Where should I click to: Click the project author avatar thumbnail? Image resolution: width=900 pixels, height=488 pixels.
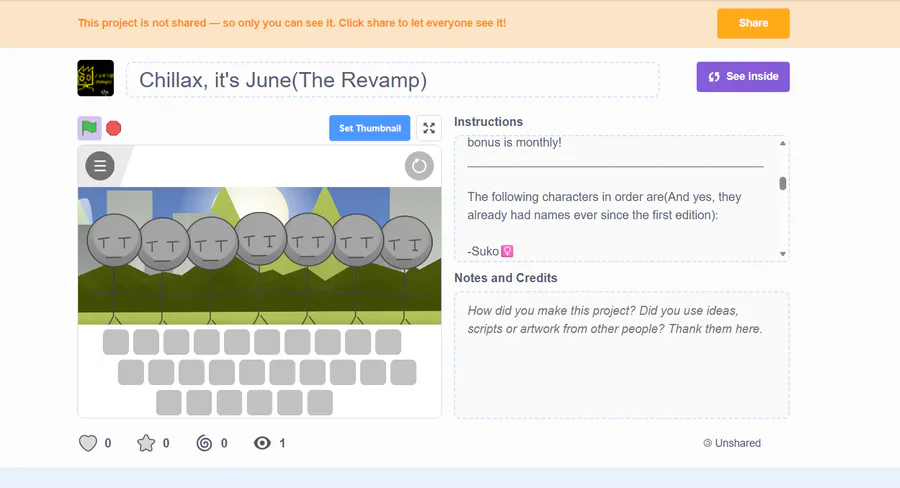pyautogui.click(x=96, y=78)
